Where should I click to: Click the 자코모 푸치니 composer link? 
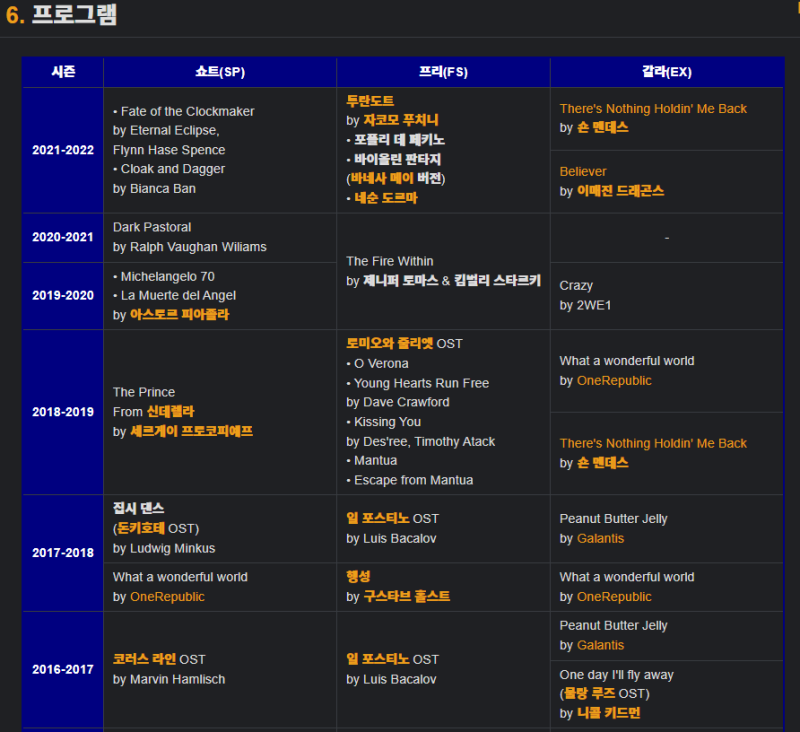pos(401,120)
